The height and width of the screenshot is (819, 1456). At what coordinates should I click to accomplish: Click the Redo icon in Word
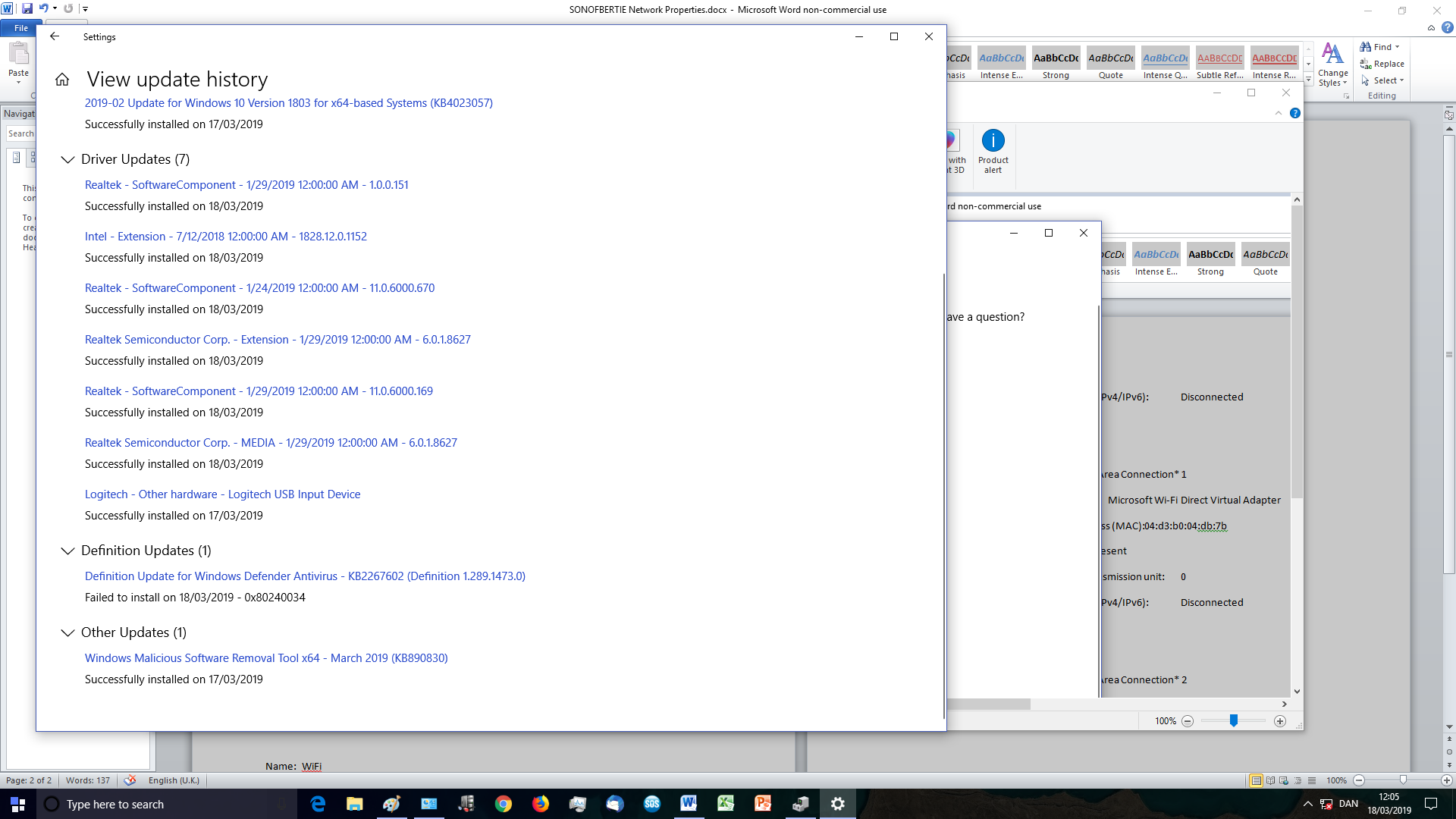point(68,9)
